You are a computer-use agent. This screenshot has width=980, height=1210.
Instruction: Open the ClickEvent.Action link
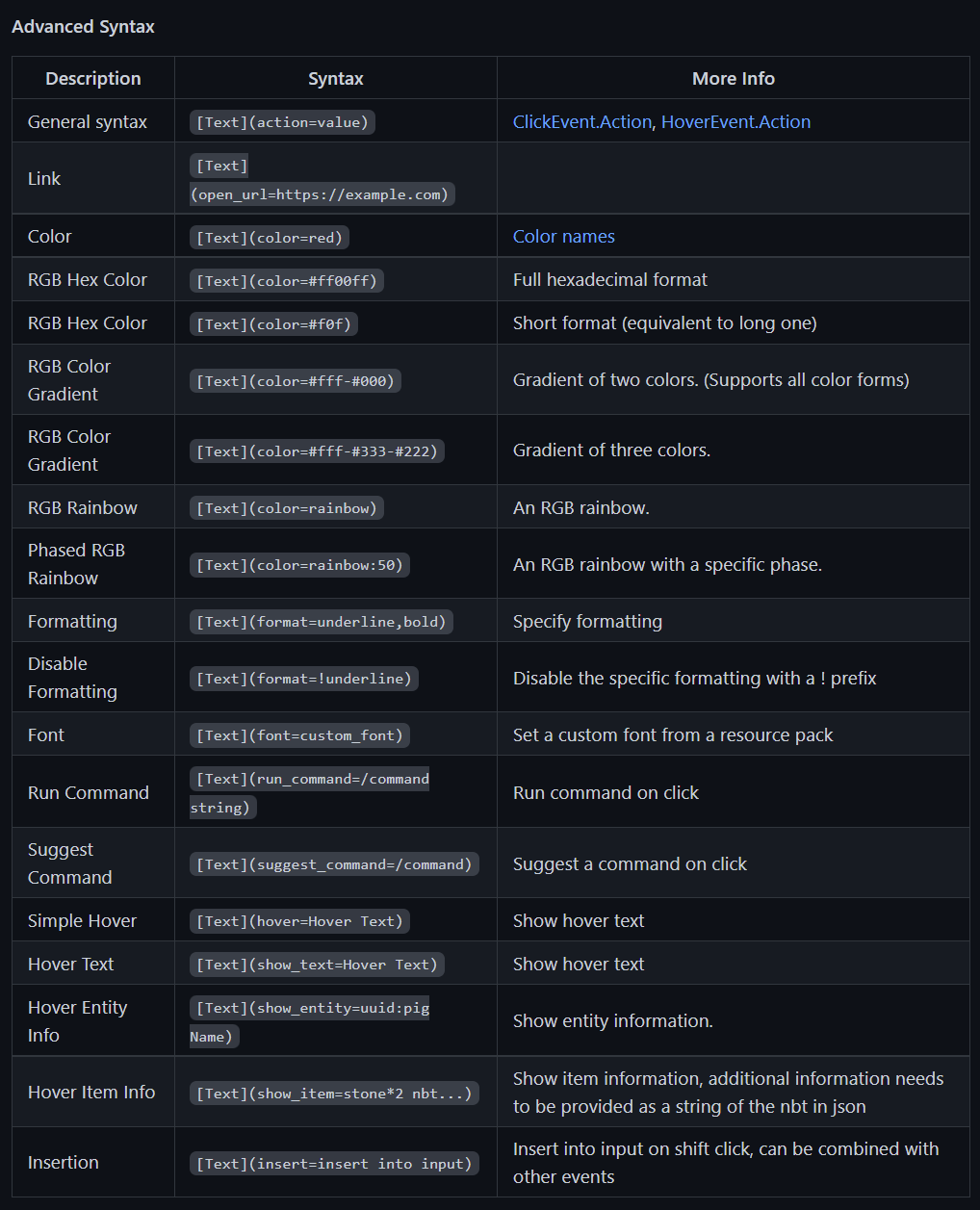coord(582,122)
